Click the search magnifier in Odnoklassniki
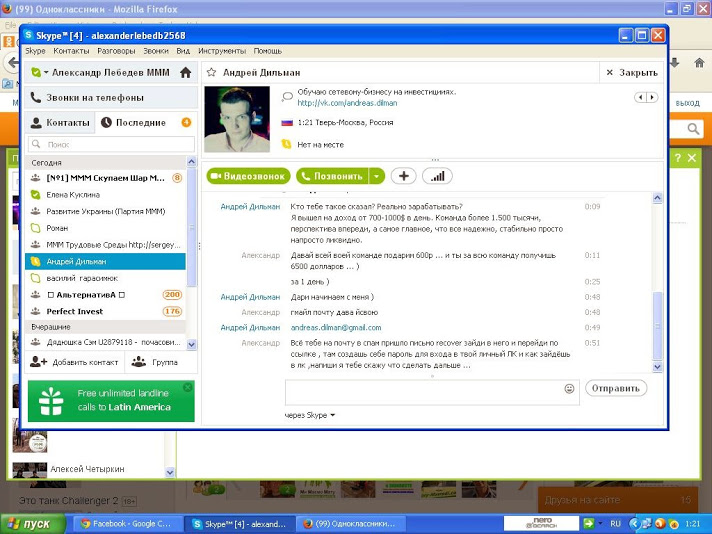712x534 pixels. point(693,129)
